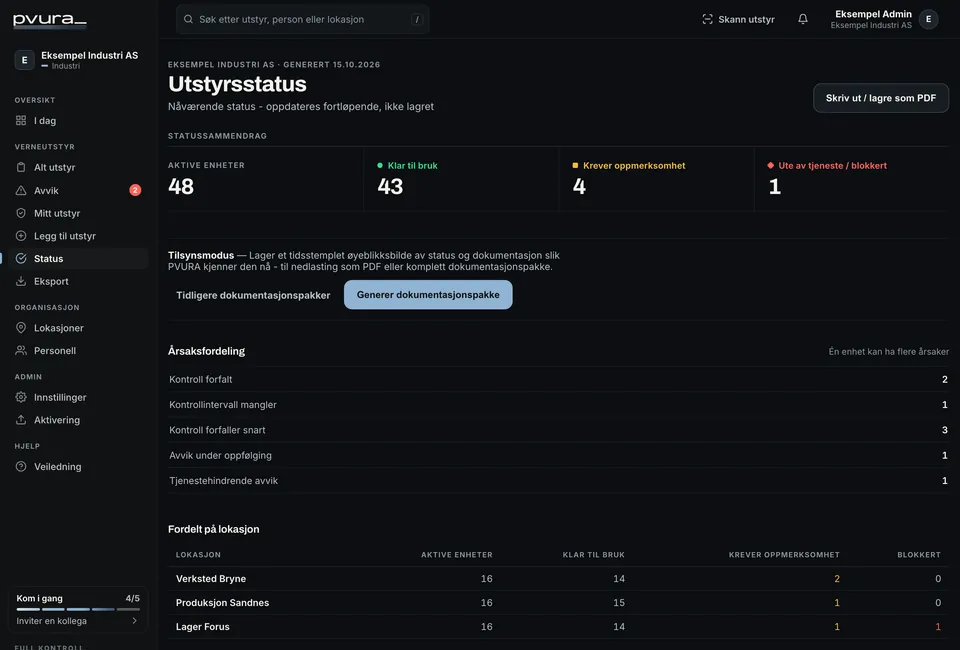Click Inviter en kollega link

tap(51, 621)
